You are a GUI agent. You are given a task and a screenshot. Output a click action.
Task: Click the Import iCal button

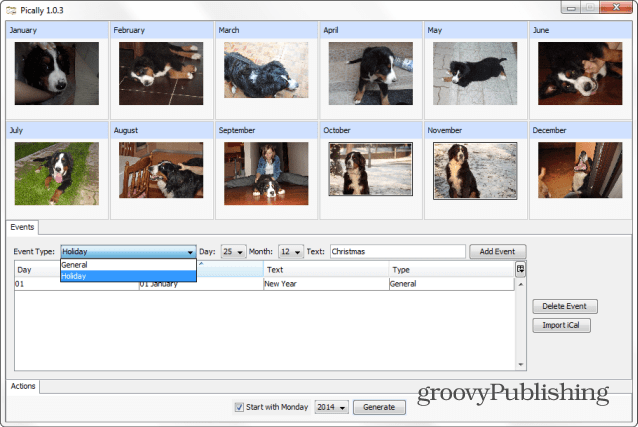pos(561,325)
